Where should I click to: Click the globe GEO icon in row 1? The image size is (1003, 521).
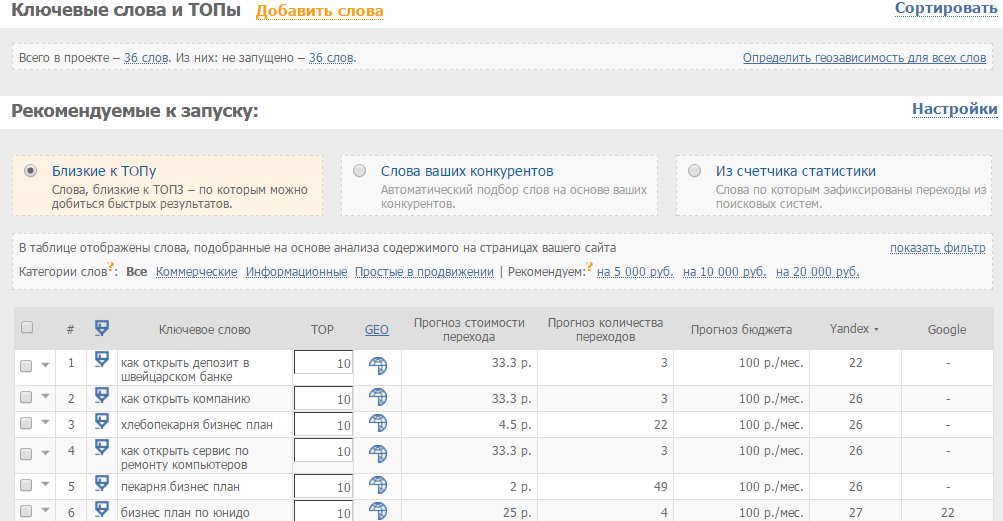click(x=377, y=367)
